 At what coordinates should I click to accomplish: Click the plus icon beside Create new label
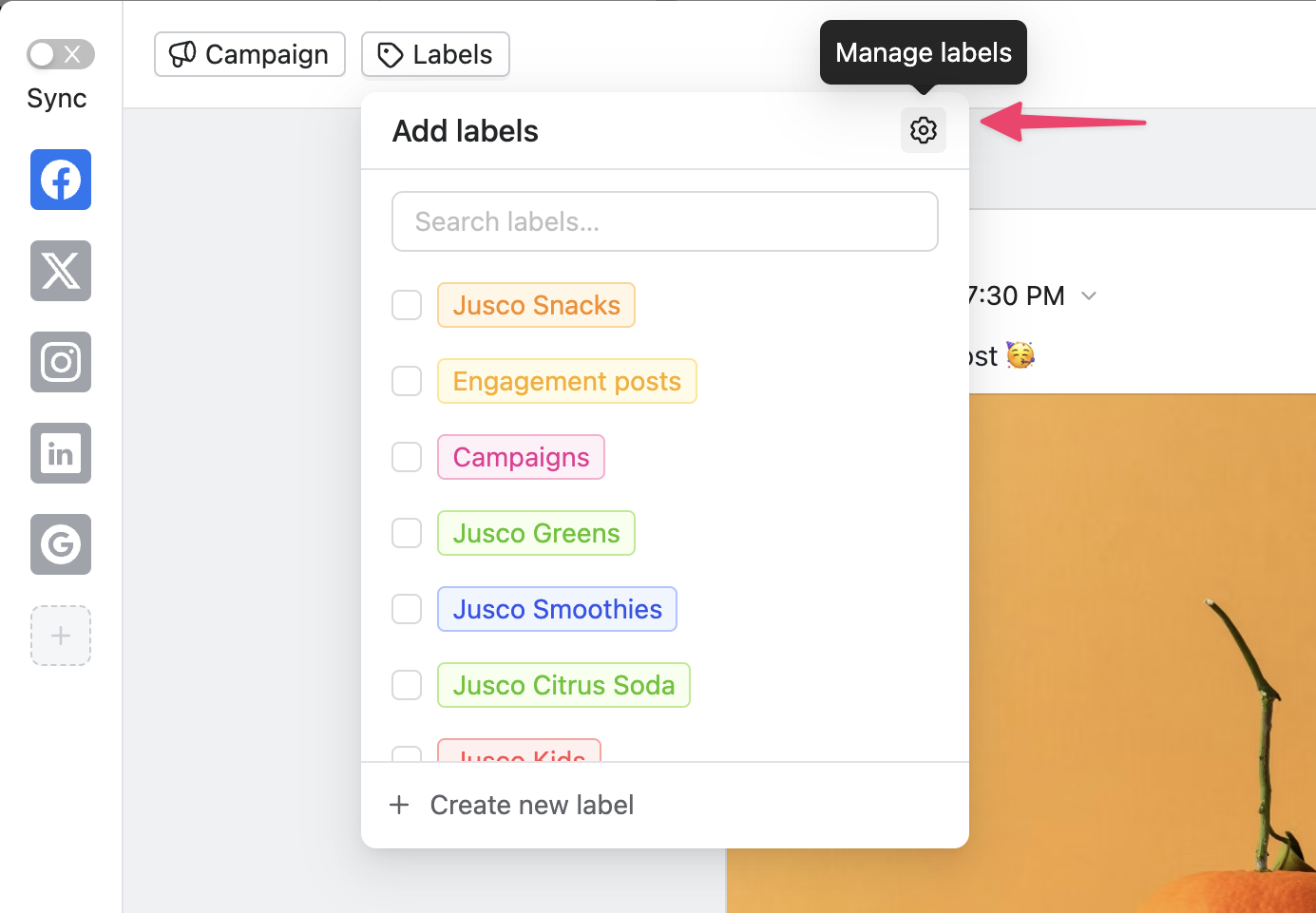[399, 805]
